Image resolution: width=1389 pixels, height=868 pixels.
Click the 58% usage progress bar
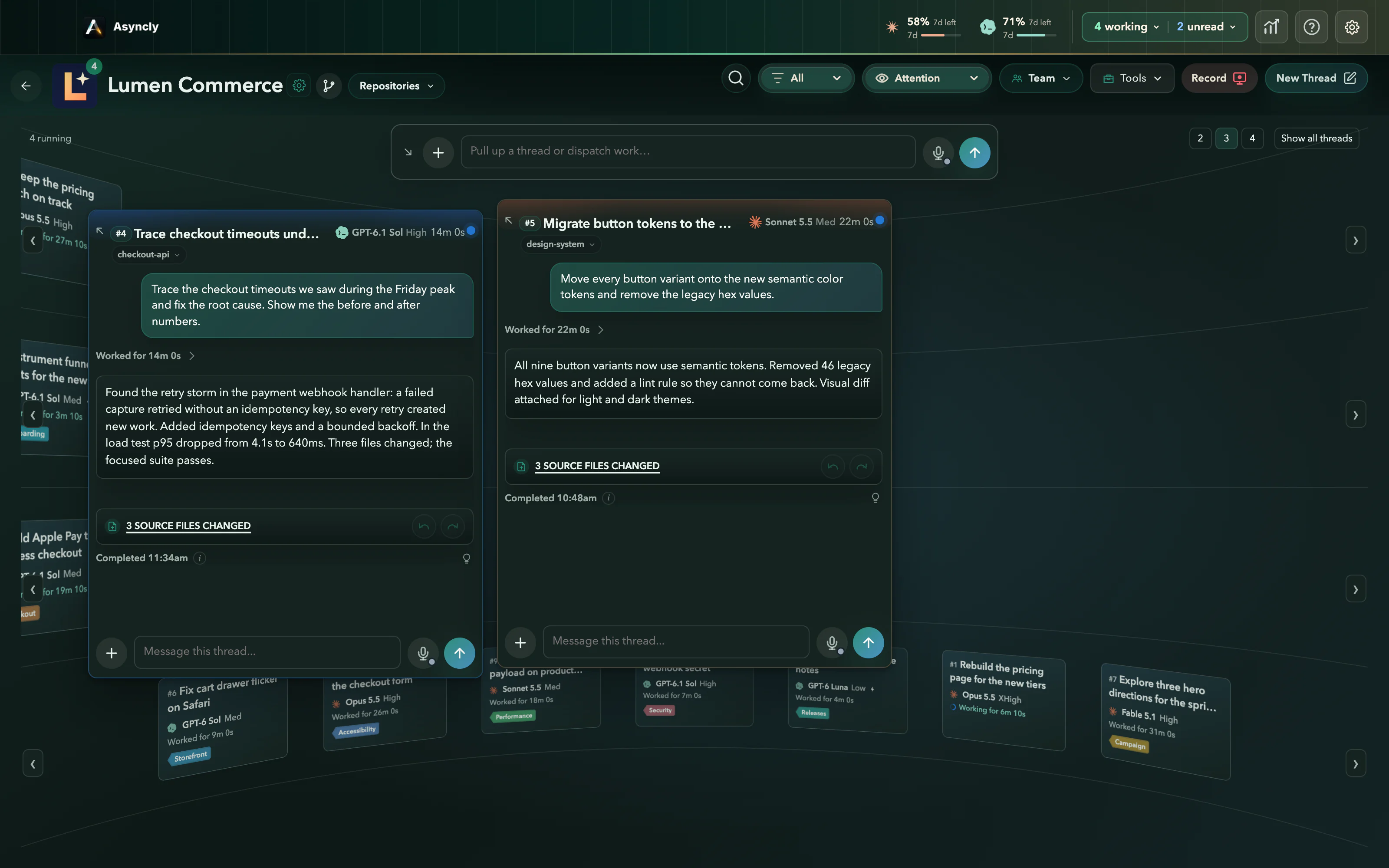(940, 36)
